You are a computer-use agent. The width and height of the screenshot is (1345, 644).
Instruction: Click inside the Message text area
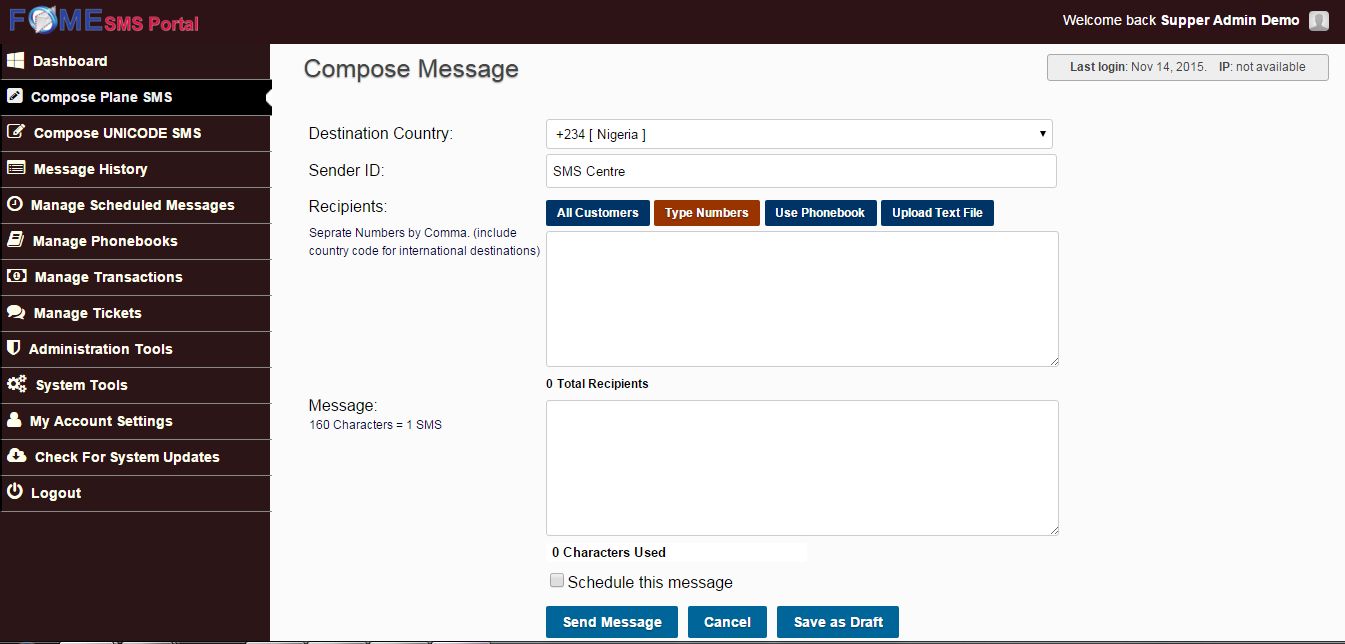(802, 468)
